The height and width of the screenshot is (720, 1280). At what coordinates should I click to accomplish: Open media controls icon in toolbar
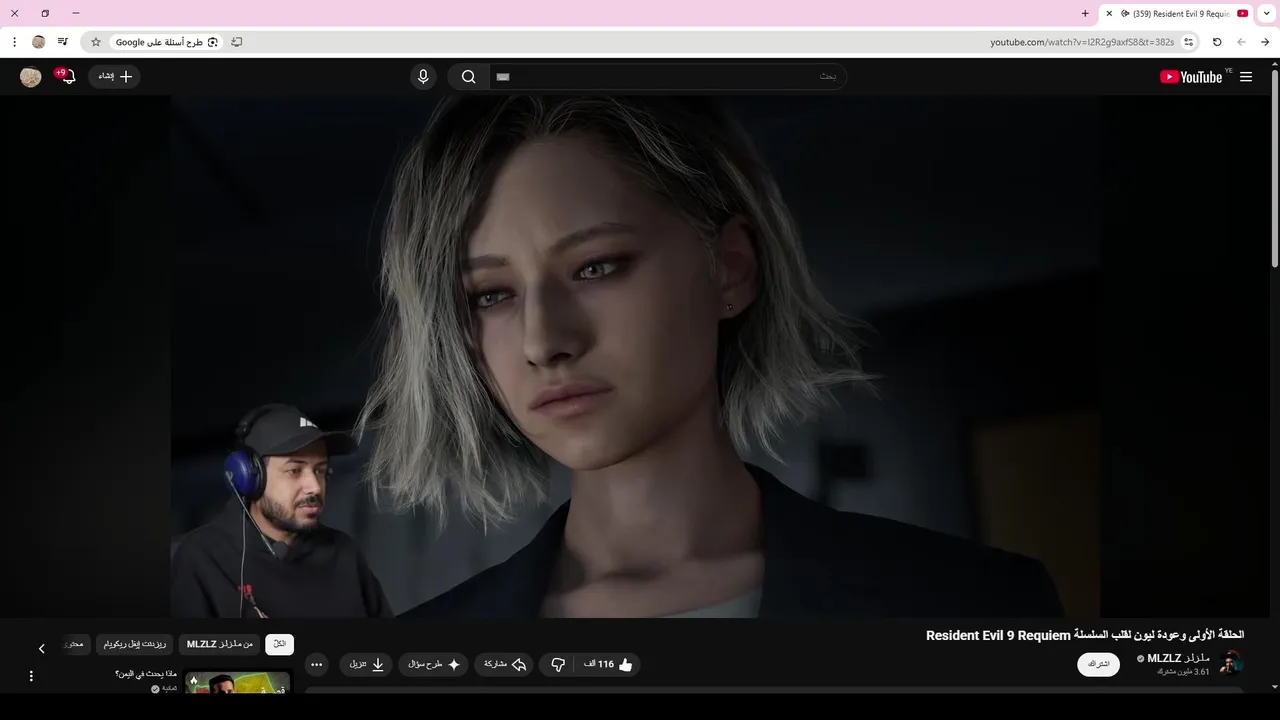(63, 42)
